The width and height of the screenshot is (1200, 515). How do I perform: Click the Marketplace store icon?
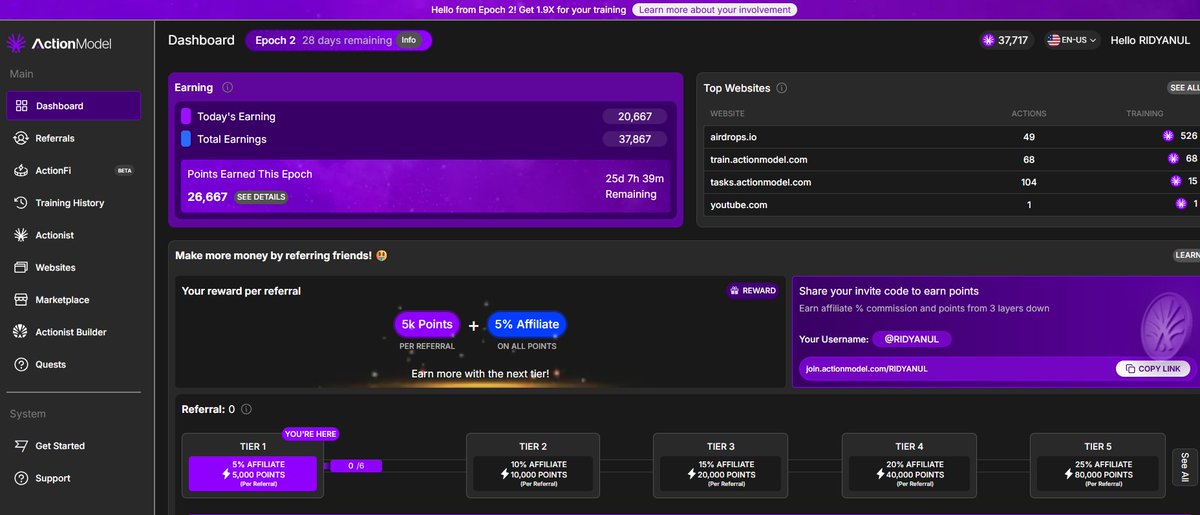(21, 300)
